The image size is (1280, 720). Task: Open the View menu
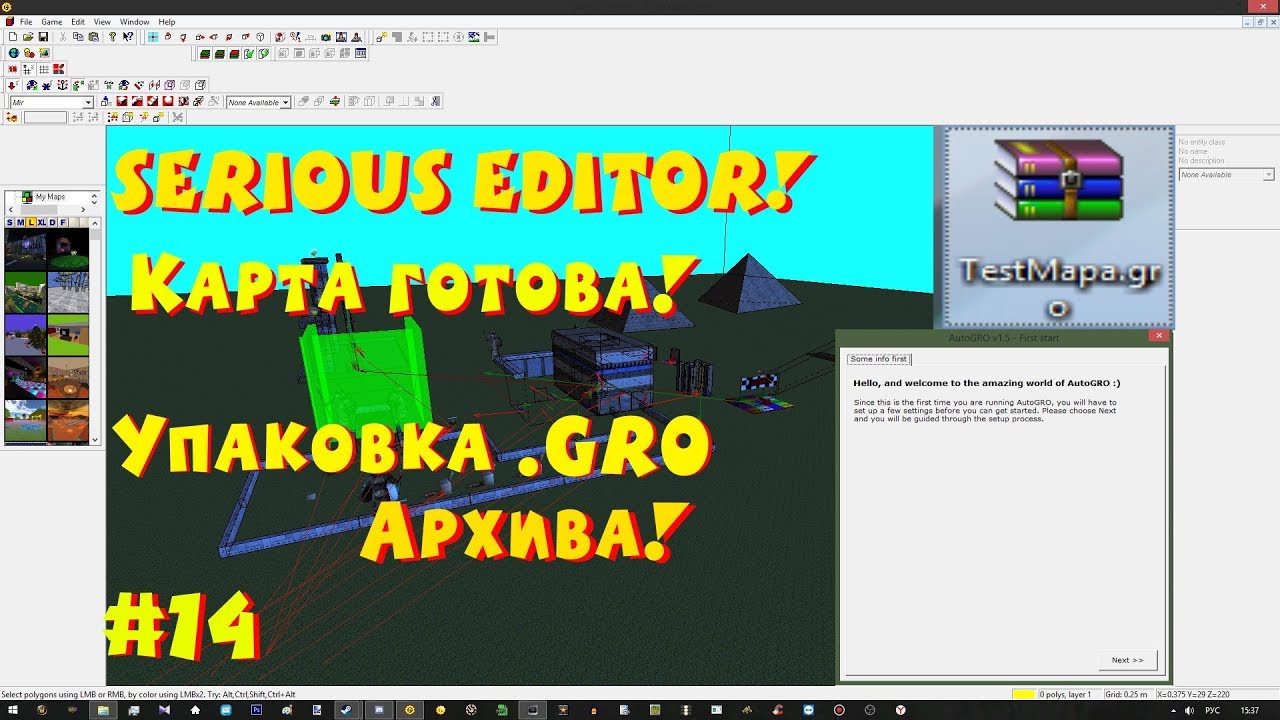pyautogui.click(x=103, y=21)
